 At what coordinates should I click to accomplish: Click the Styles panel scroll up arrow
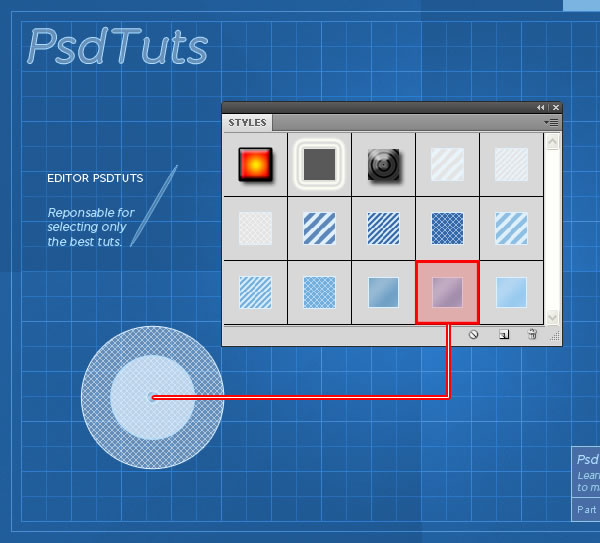click(x=552, y=142)
